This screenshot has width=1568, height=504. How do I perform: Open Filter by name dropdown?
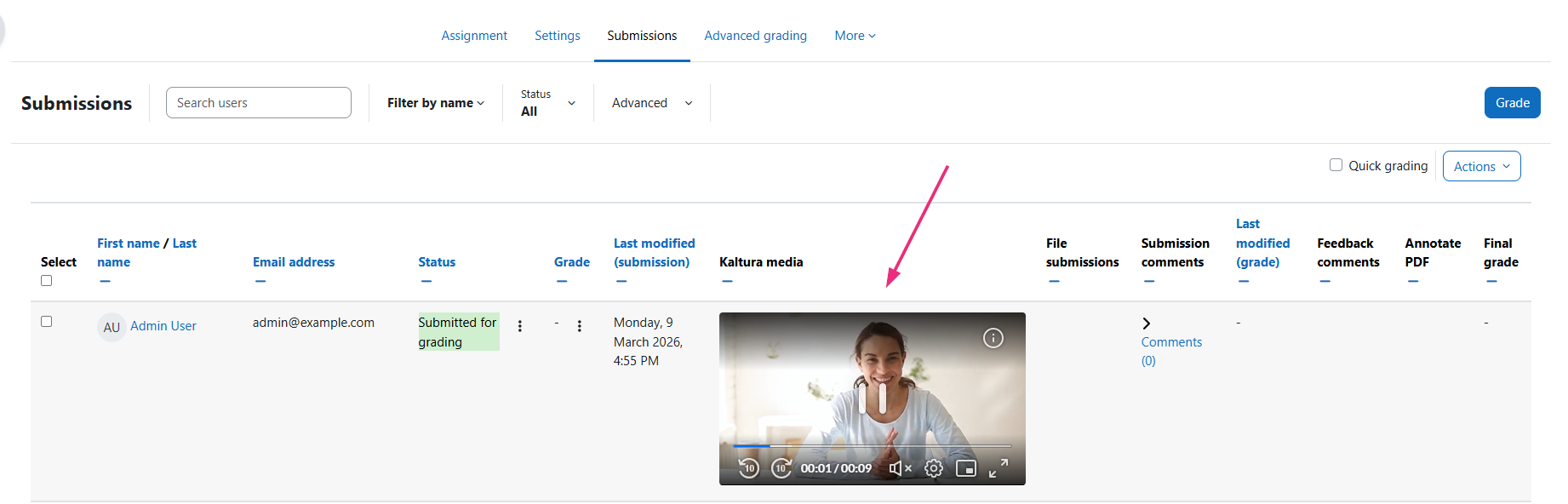pos(436,103)
